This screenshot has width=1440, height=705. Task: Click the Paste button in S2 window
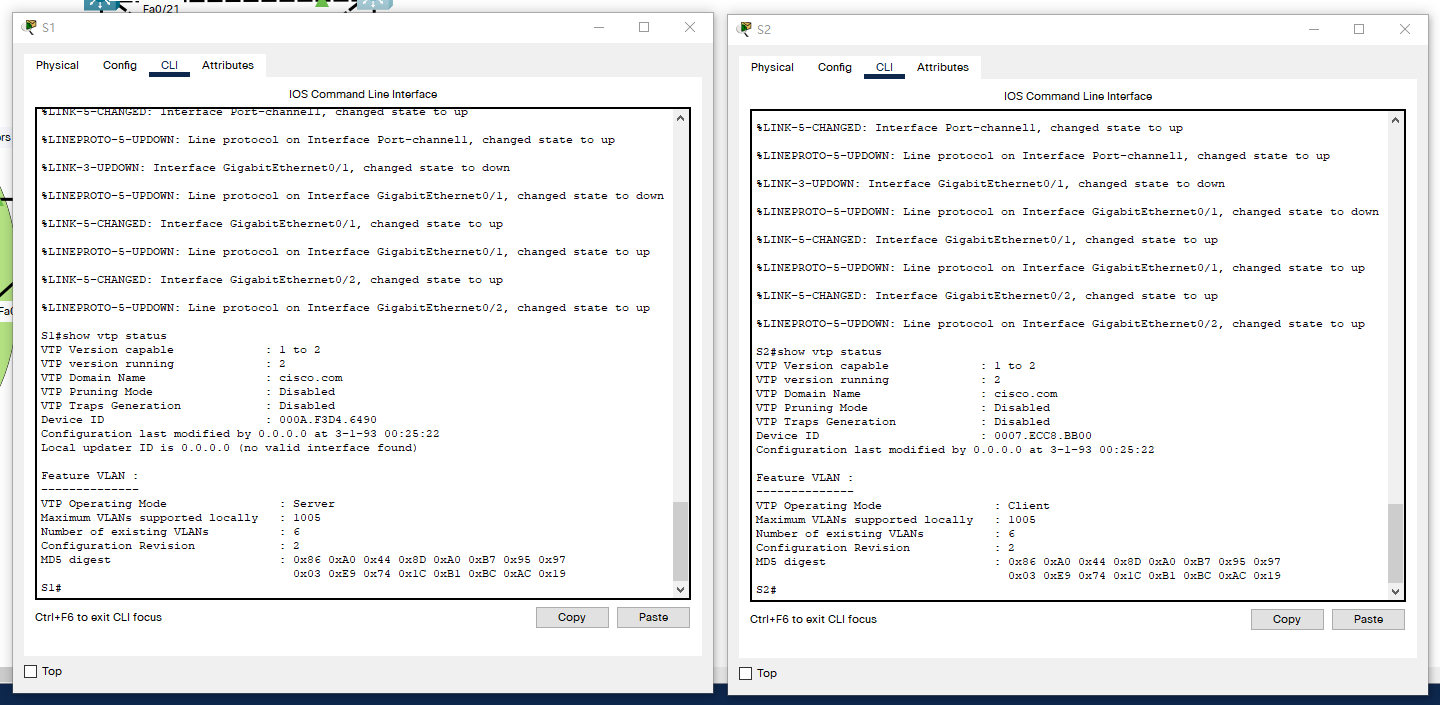pyautogui.click(x=1368, y=619)
